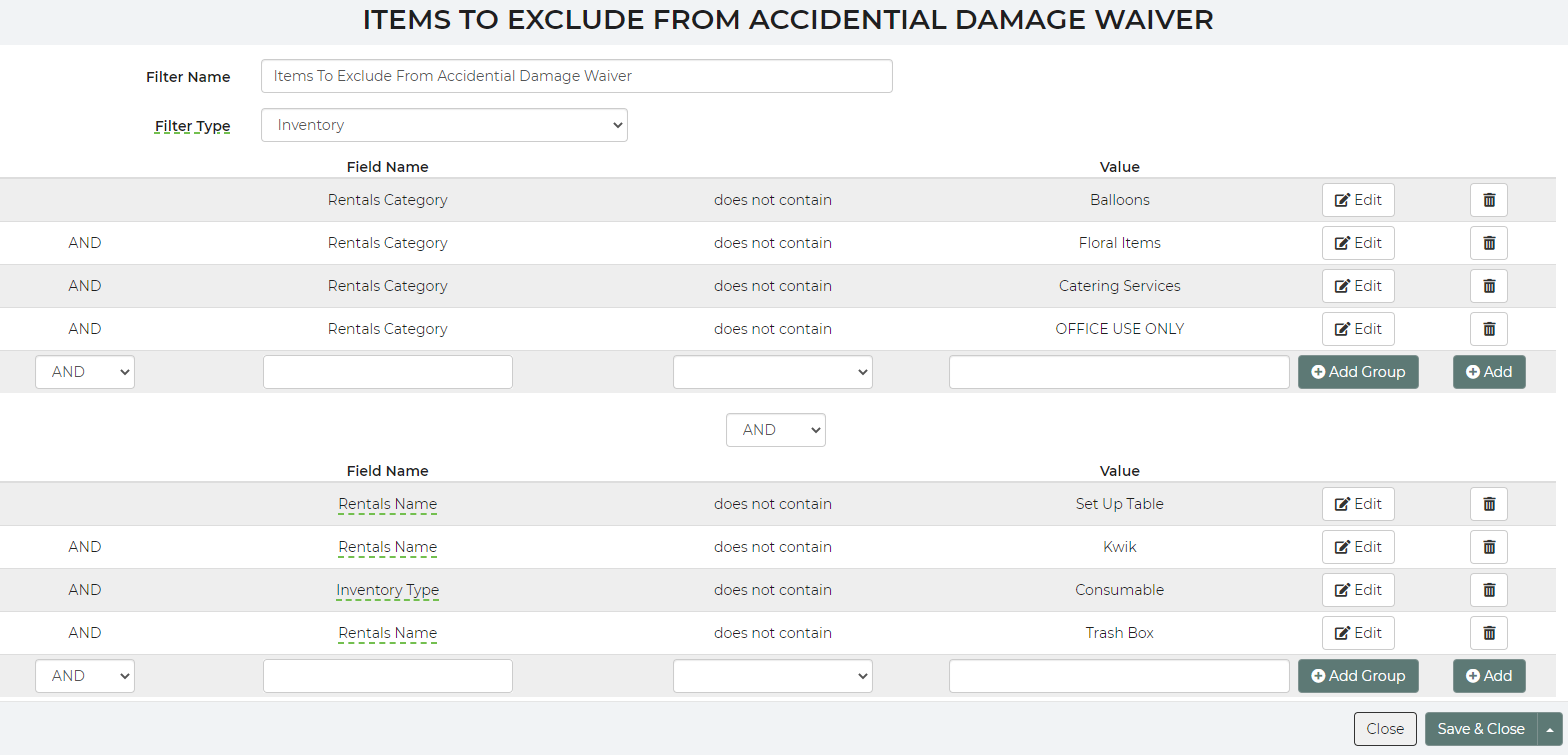Screen dimensions: 1568x755
Task: Edit the Kwik condition
Action: [1358, 547]
